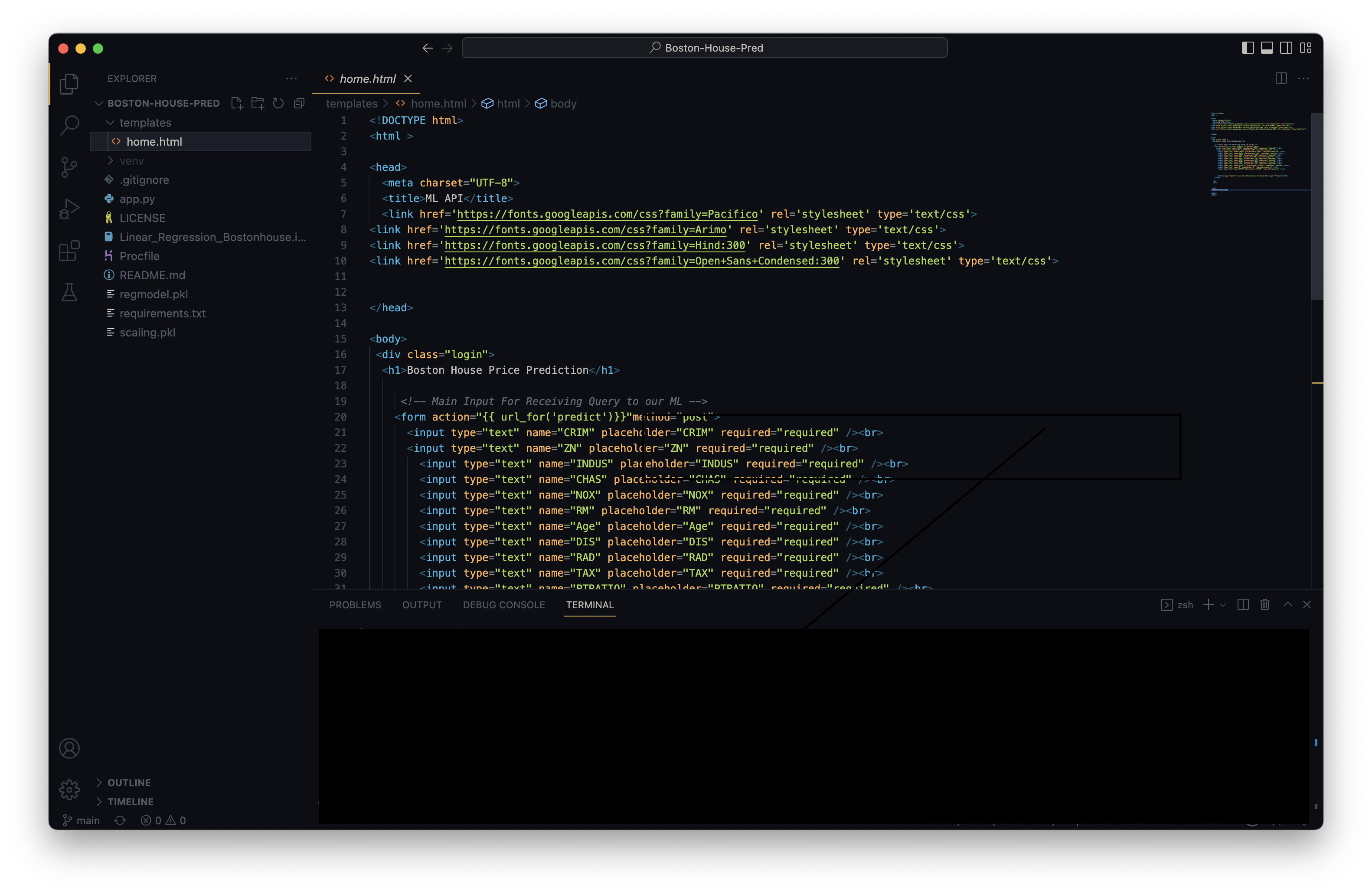The height and width of the screenshot is (894, 1372).
Task: Click the Refresh Explorer icon
Action: click(x=278, y=103)
